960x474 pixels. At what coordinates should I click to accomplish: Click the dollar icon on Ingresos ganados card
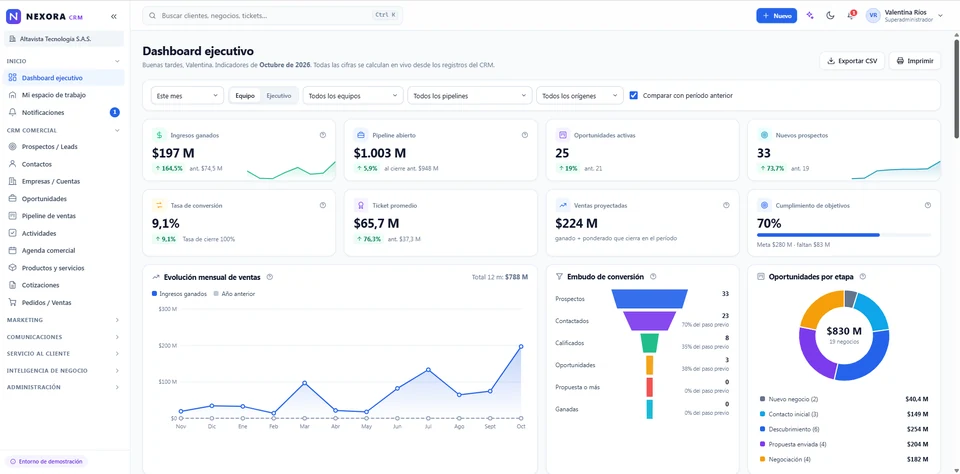[159, 135]
